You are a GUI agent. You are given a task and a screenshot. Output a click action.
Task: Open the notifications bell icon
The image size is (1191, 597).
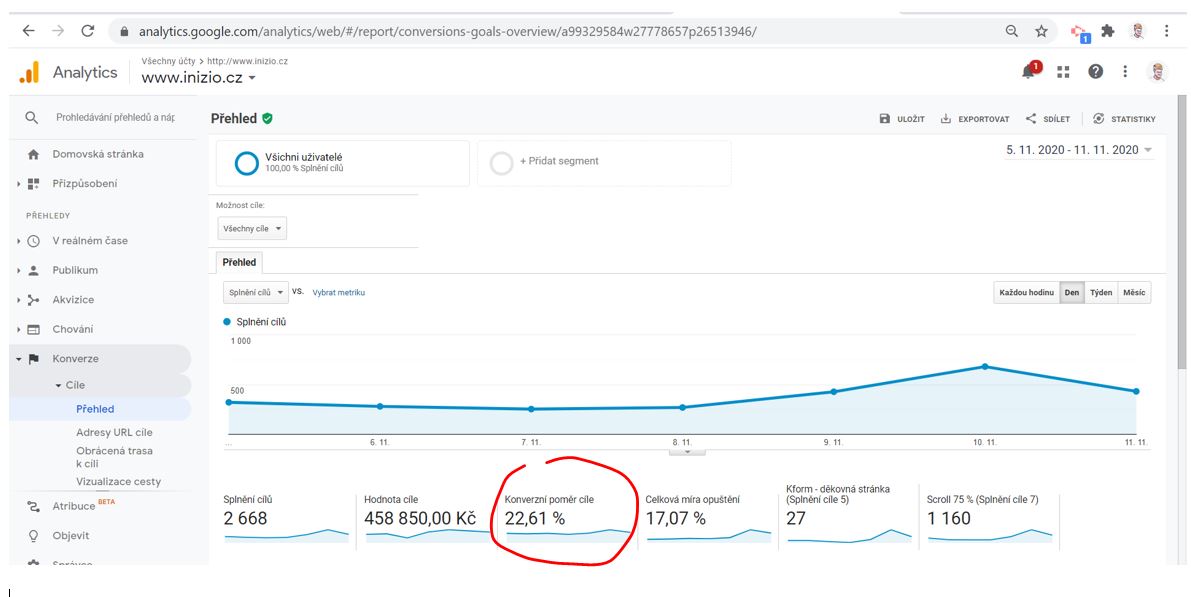pyautogui.click(x=1029, y=70)
